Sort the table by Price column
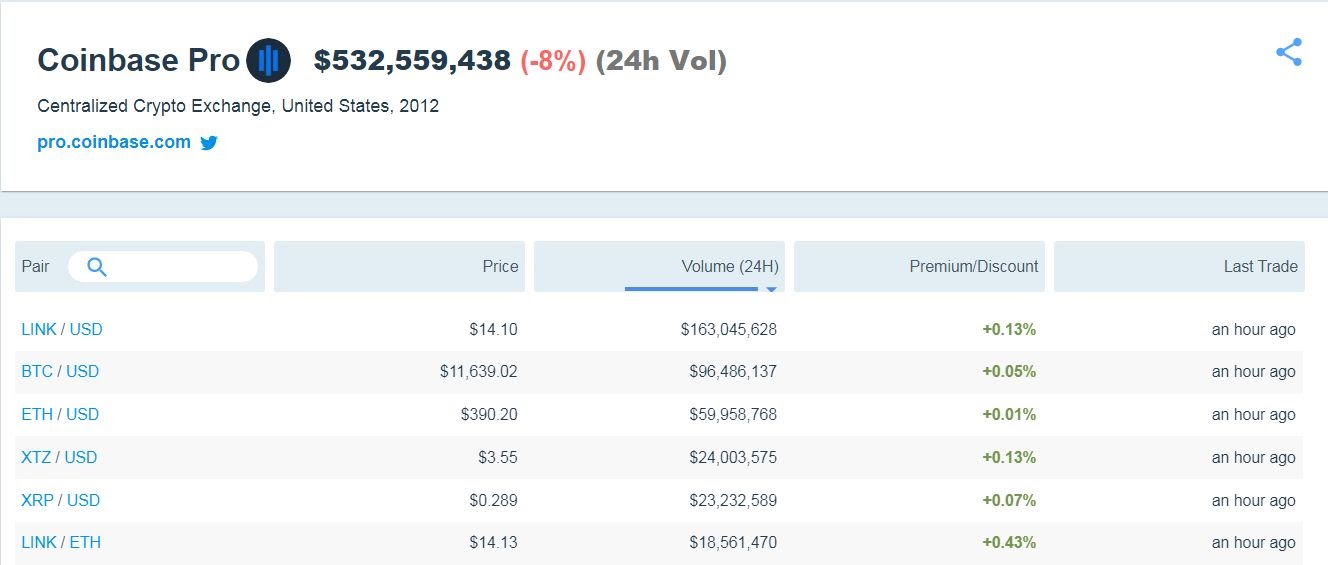 click(500, 267)
